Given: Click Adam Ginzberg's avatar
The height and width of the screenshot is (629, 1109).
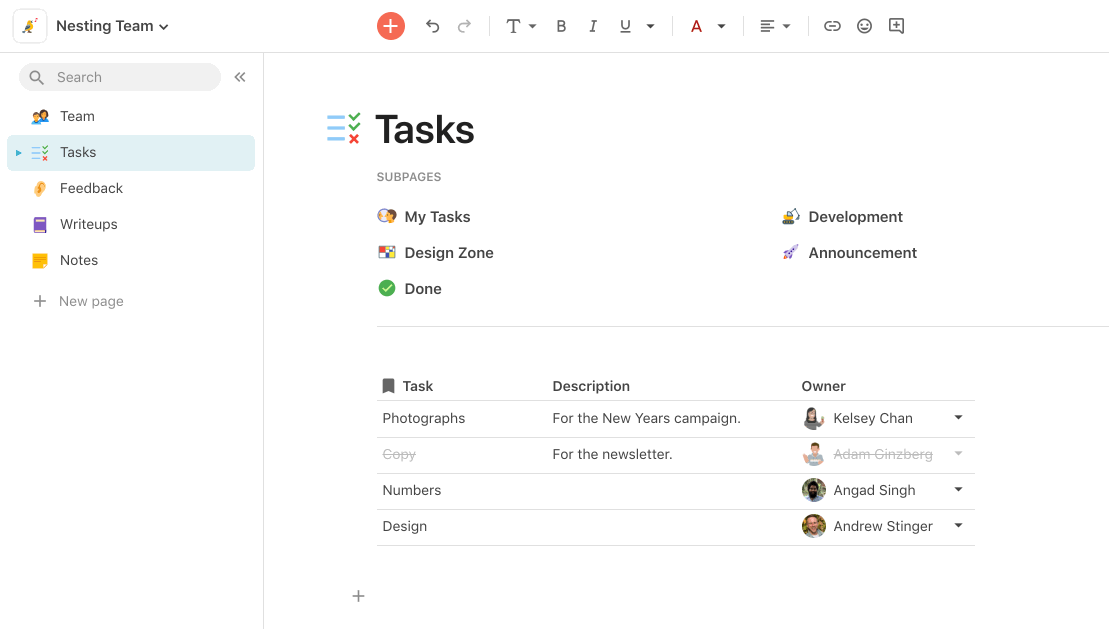Looking at the screenshot, I should [813, 454].
